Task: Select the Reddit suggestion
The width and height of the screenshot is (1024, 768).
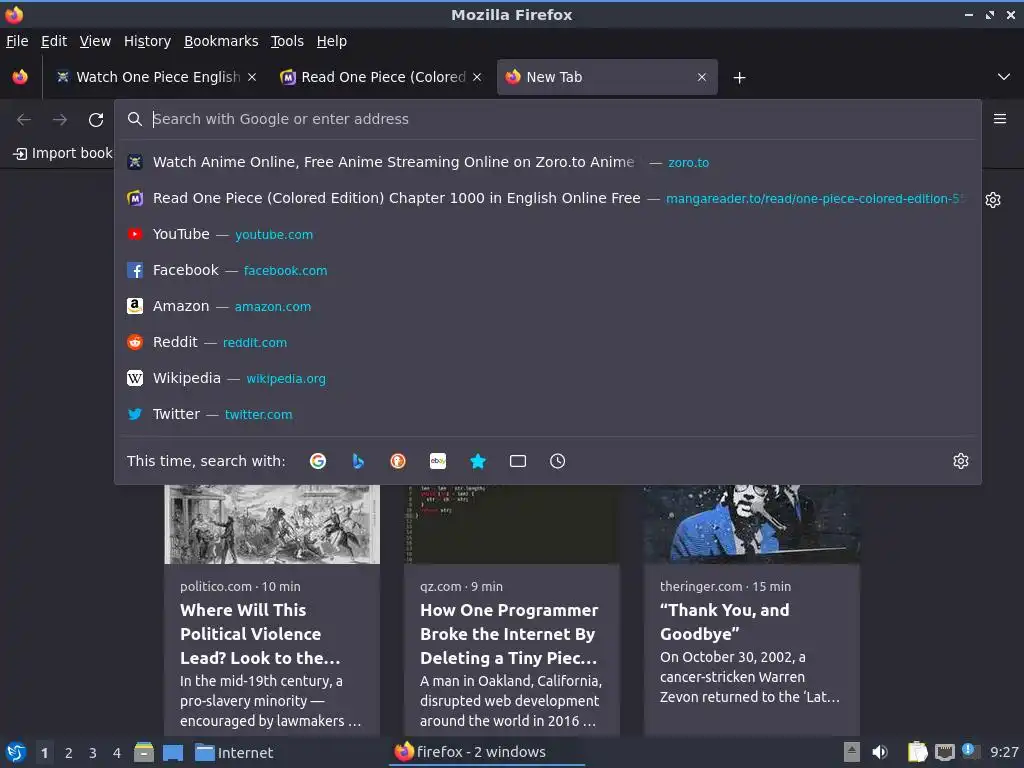Action: point(547,342)
